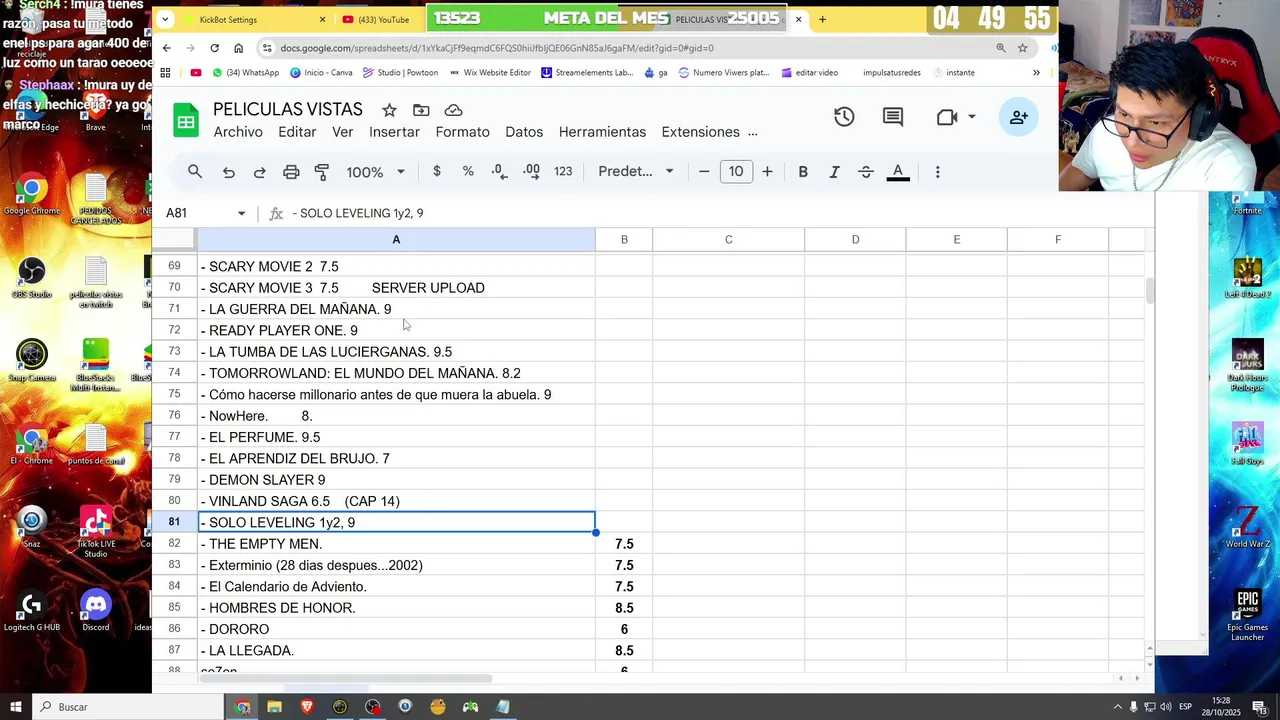Screen dimensions: 1280x720
Task: Toggle italic formatting
Action: click(834, 172)
